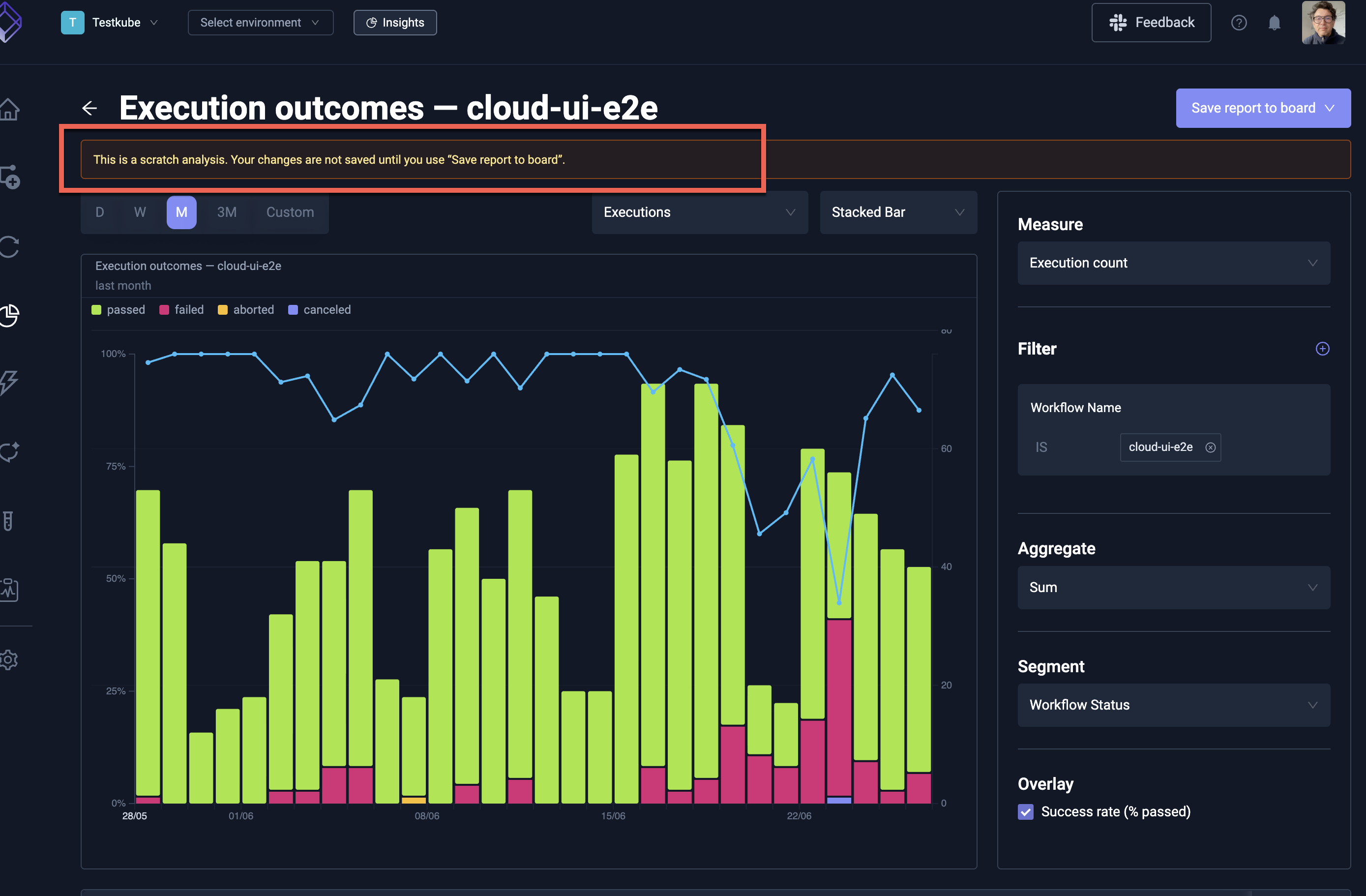Screen dimensions: 1366x896
Task: Open the user profile avatar
Action: 1323,23
